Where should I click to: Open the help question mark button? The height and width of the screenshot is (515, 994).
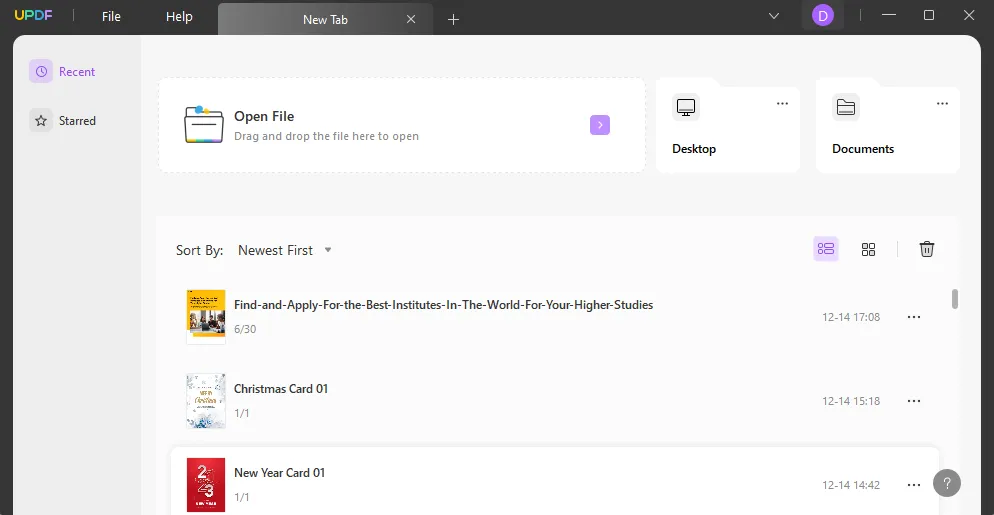[x=946, y=483]
